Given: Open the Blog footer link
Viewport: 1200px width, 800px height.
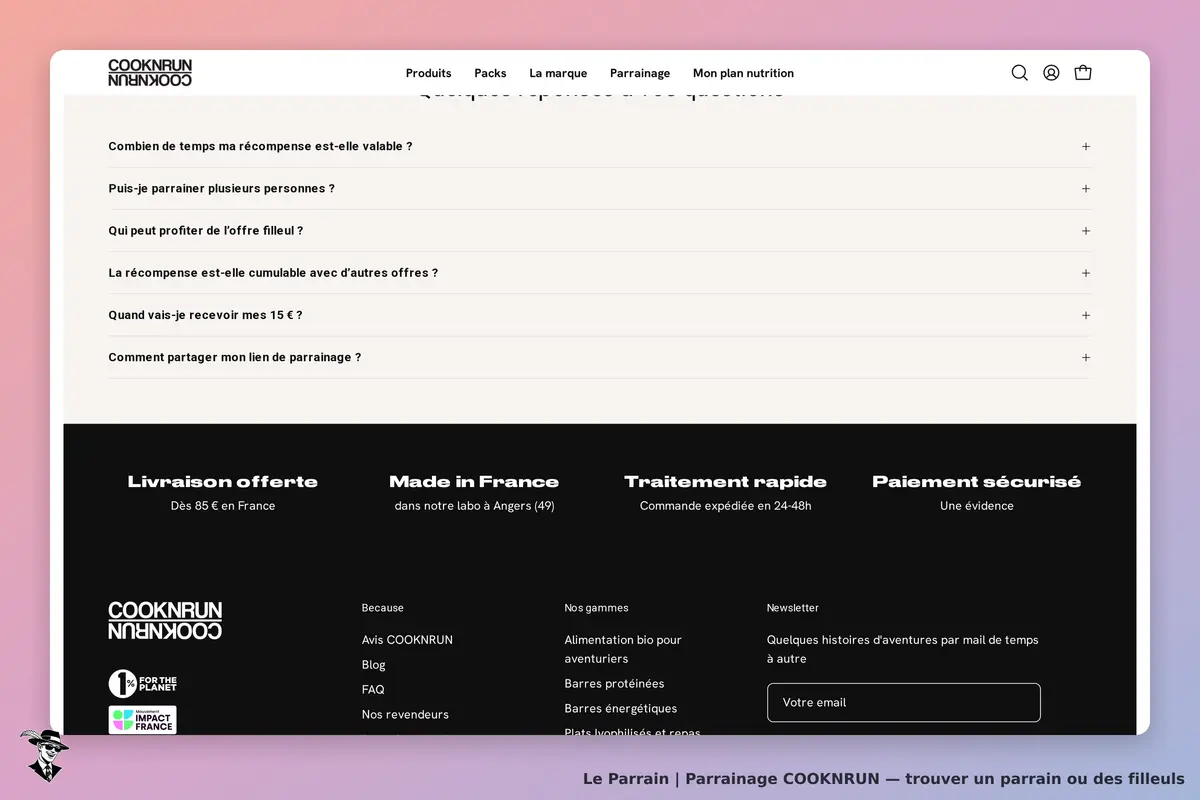Looking at the screenshot, I should pos(373,665).
